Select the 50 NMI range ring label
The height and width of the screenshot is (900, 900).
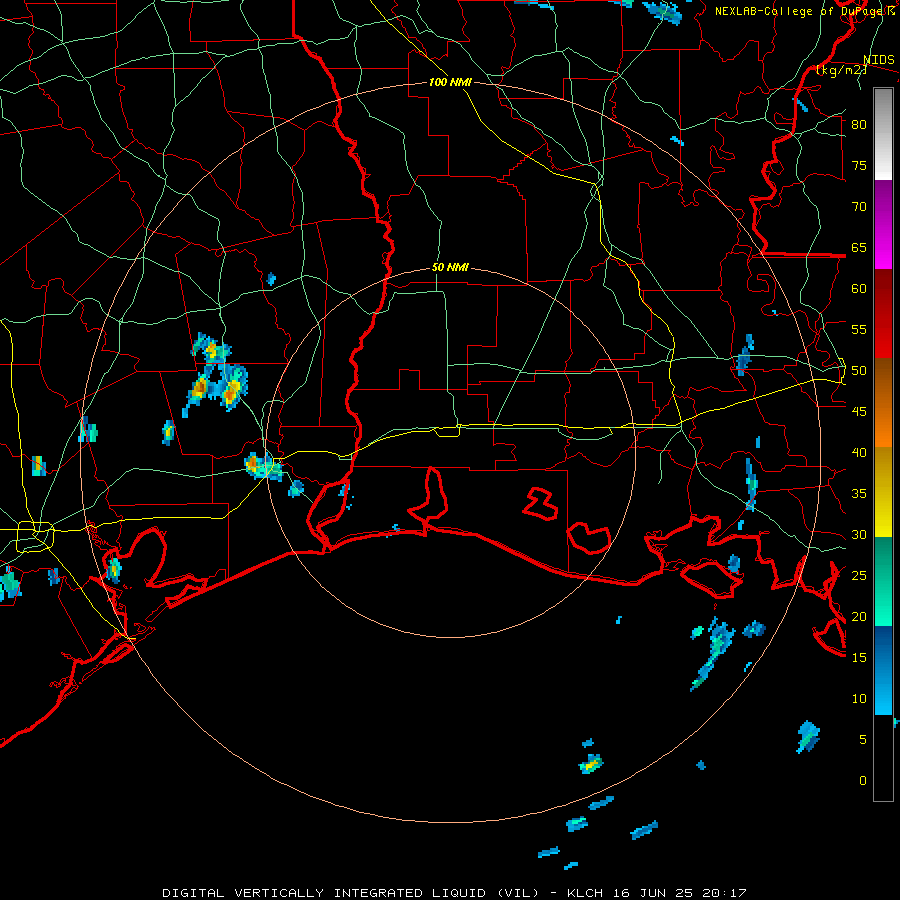451,267
